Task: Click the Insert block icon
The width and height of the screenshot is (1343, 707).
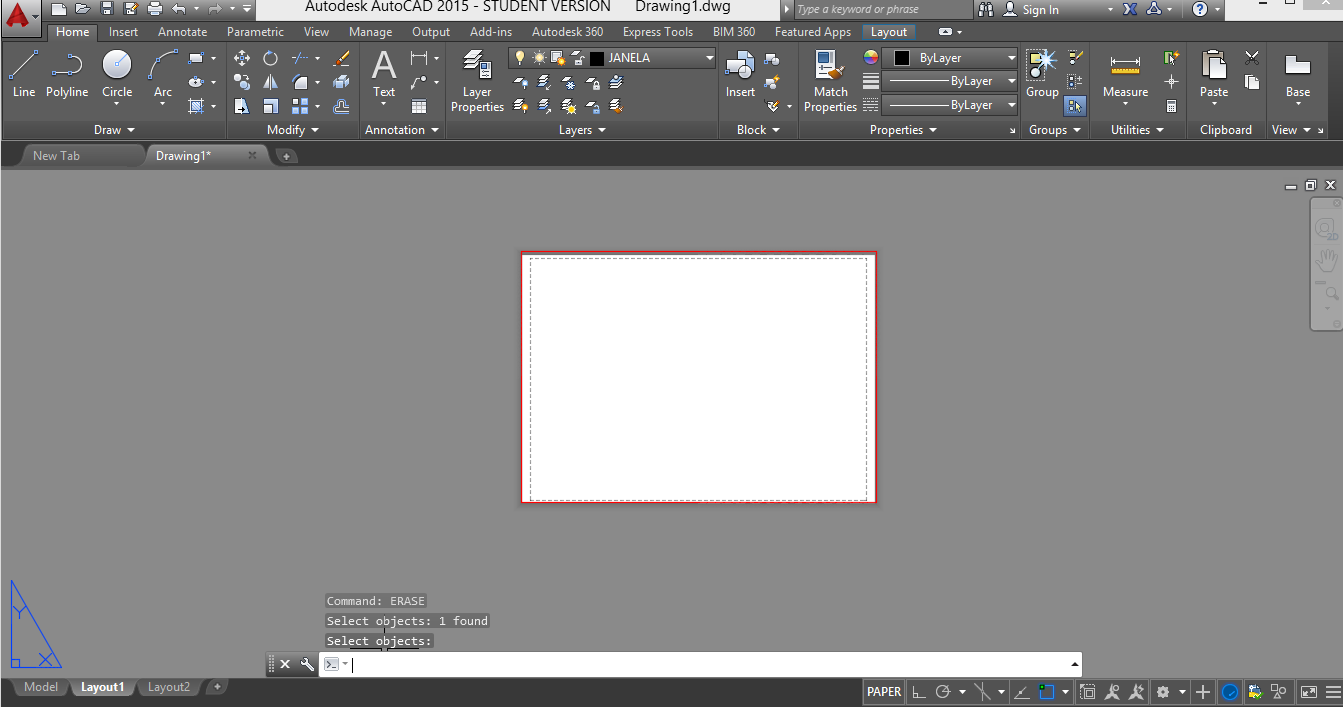Action: [x=740, y=74]
